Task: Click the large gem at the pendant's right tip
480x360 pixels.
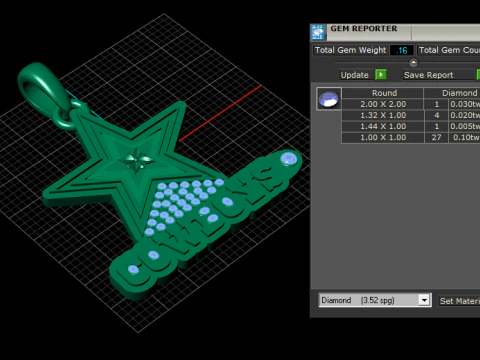Action: 289,159
